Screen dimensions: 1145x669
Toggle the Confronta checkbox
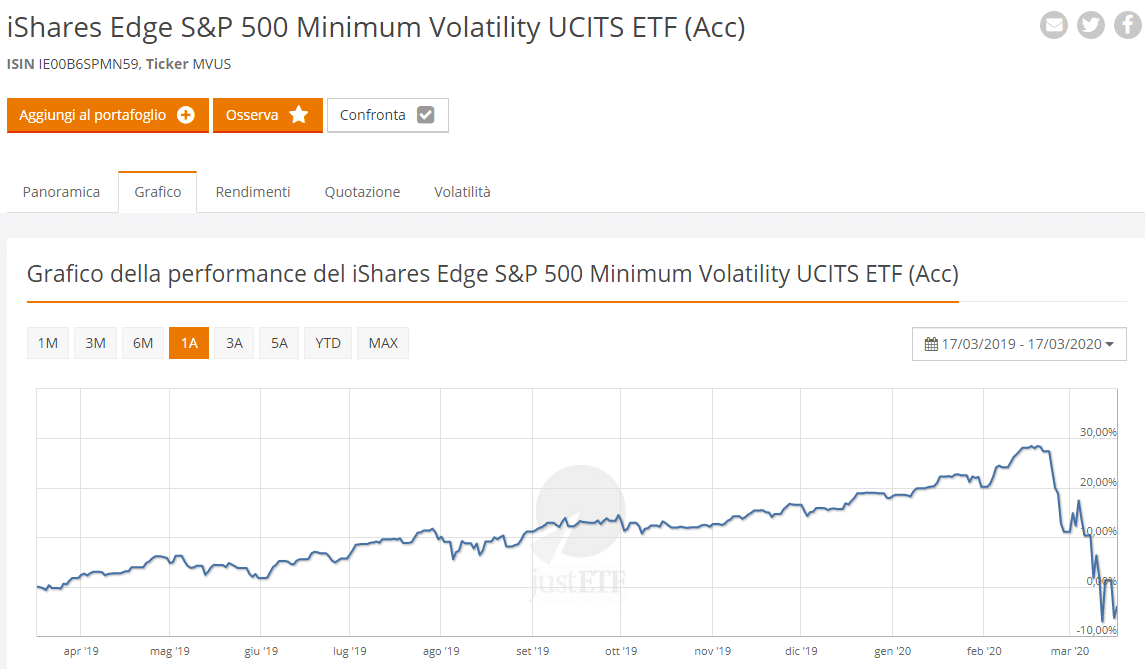425,115
